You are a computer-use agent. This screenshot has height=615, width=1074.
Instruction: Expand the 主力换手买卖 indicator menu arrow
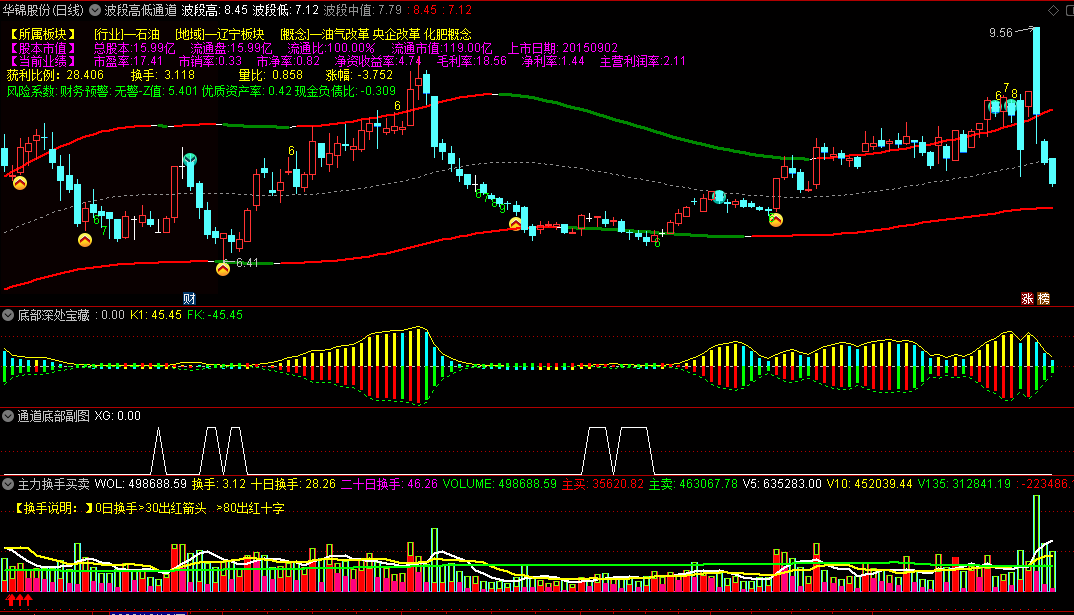(x=8, y=484)
